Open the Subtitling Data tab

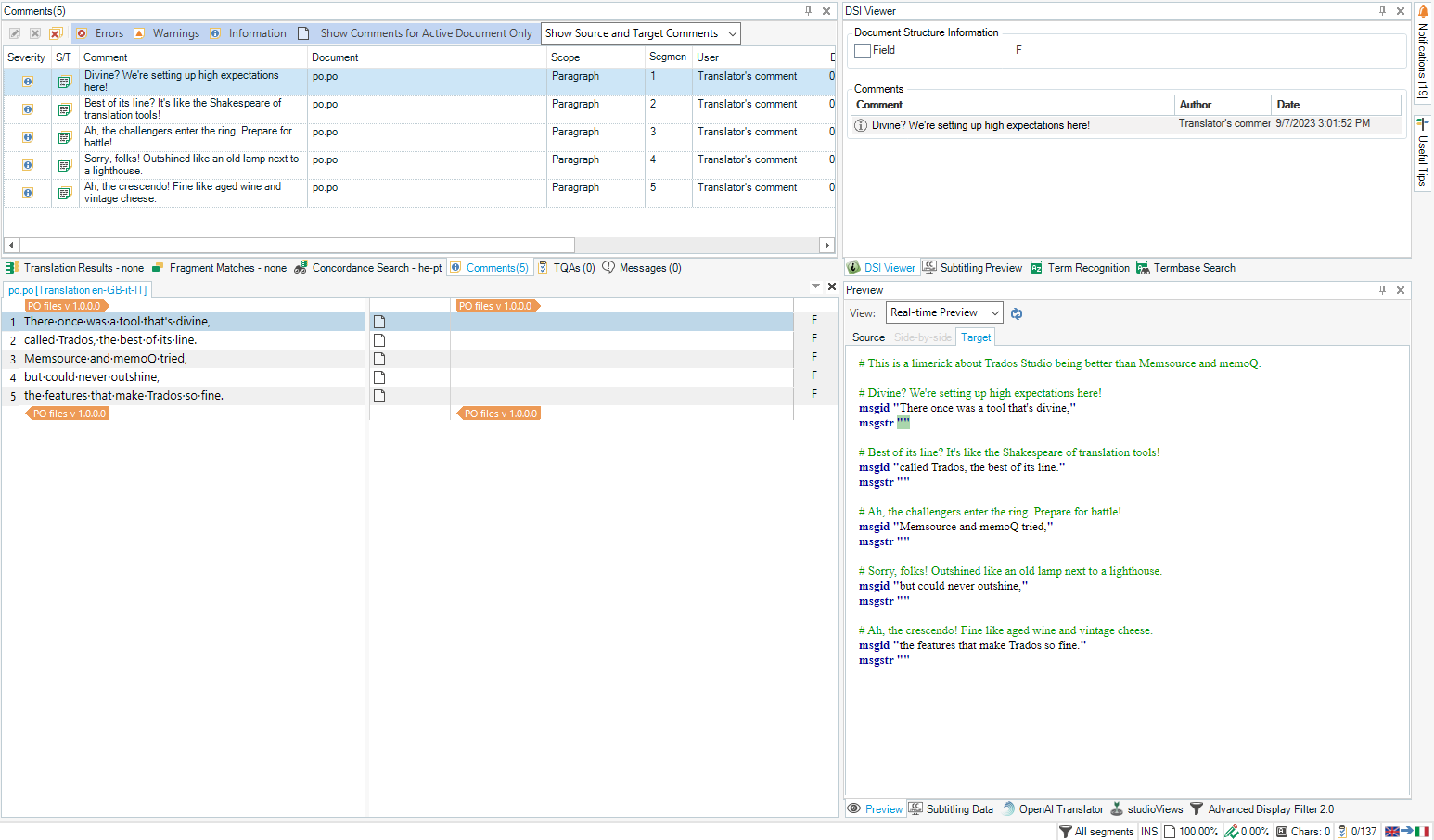click(951, 809)
